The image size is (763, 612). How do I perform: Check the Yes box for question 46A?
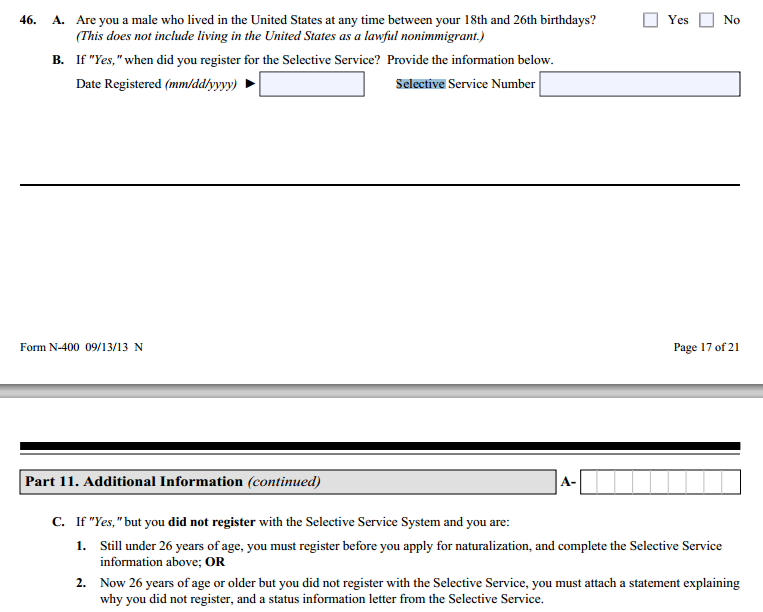(x=650, y=20)
